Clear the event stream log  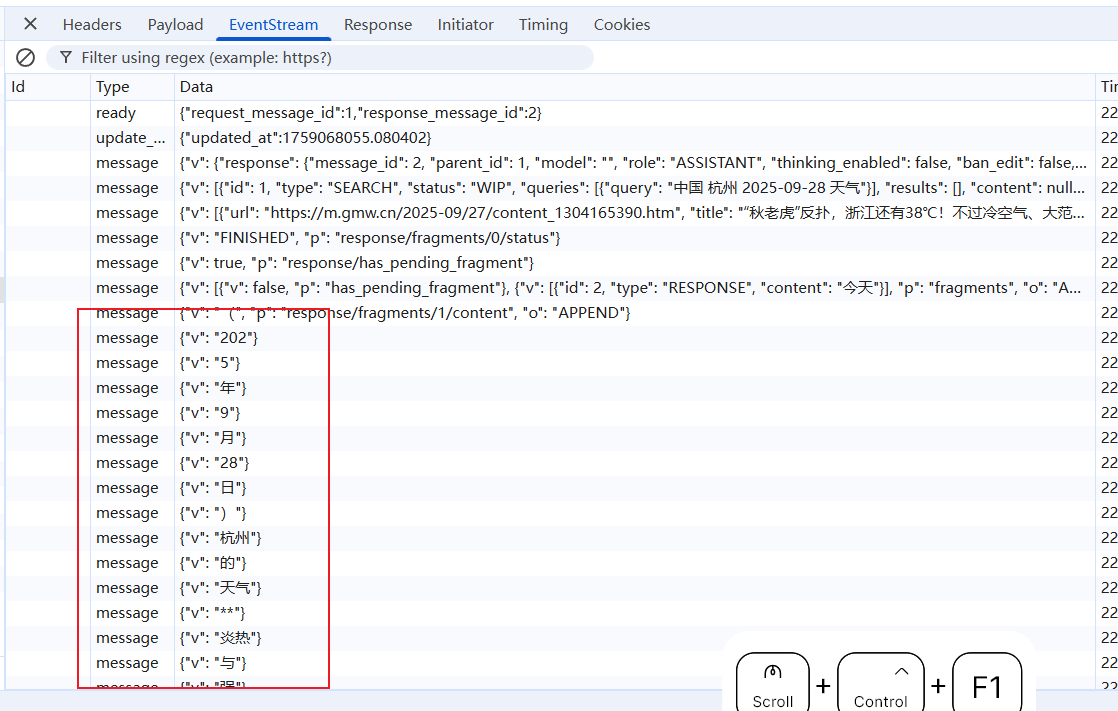25,58
